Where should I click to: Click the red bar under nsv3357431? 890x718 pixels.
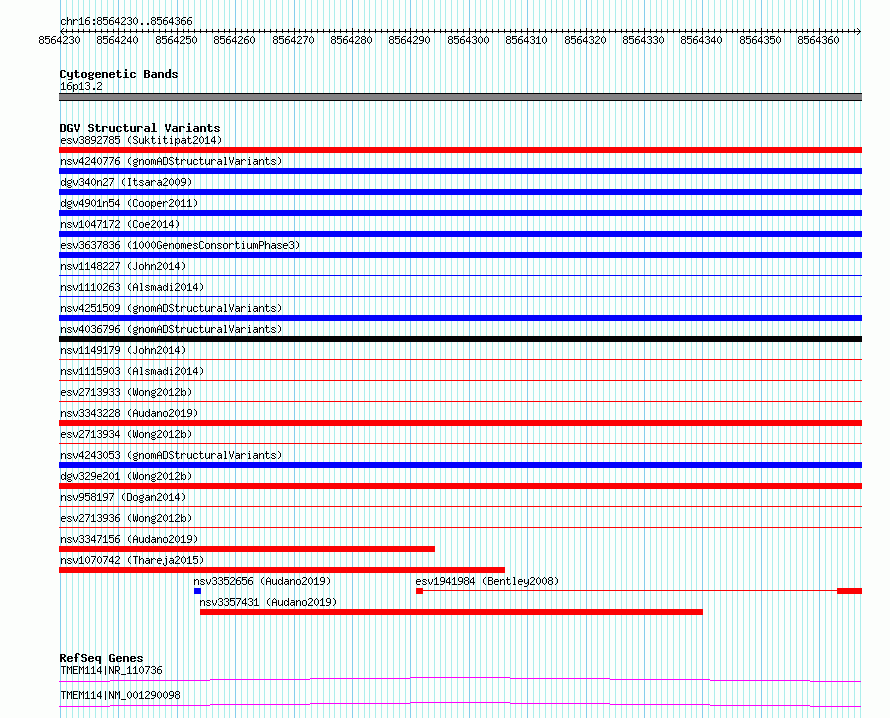451,612
